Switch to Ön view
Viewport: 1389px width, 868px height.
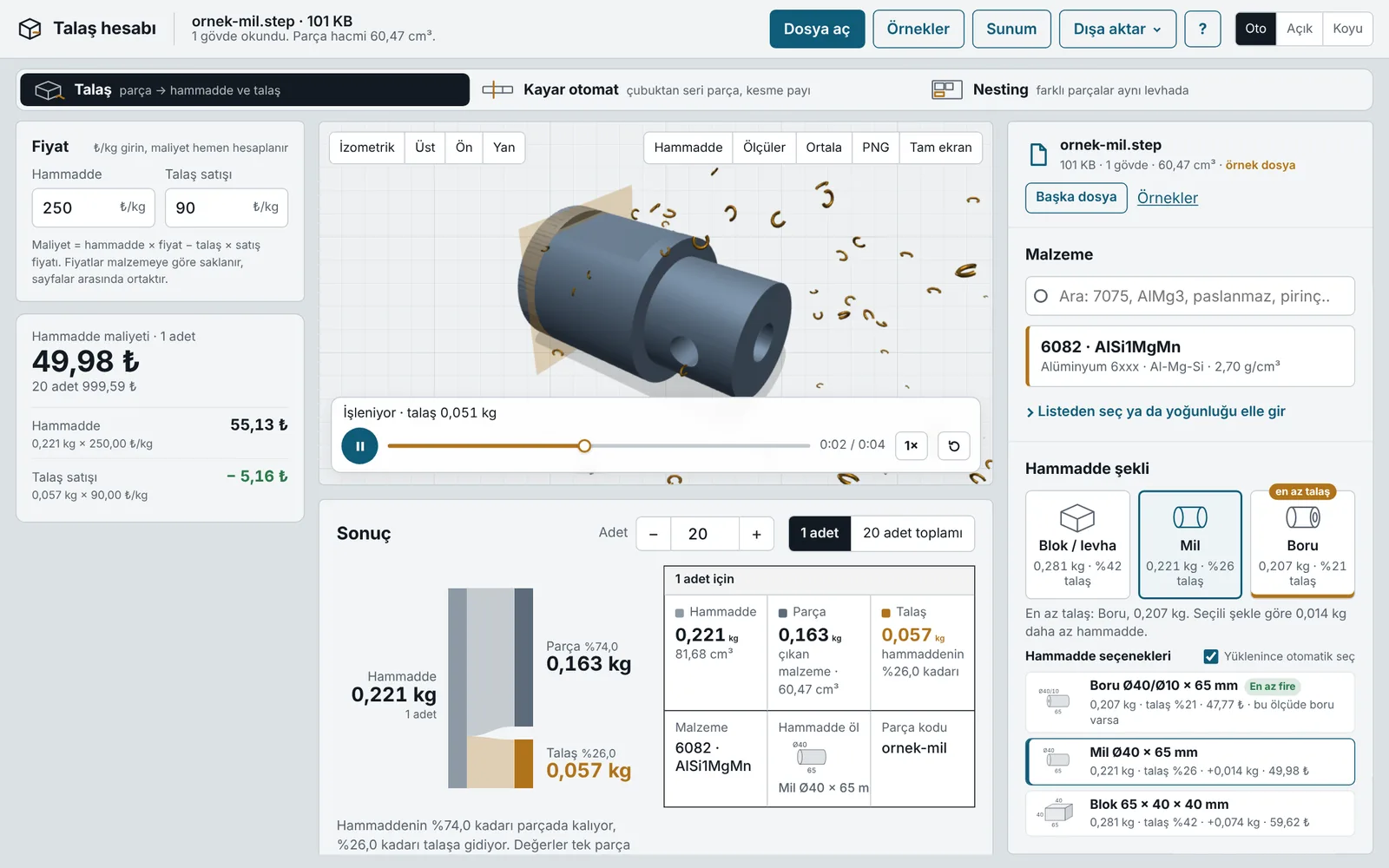(464, 148)
